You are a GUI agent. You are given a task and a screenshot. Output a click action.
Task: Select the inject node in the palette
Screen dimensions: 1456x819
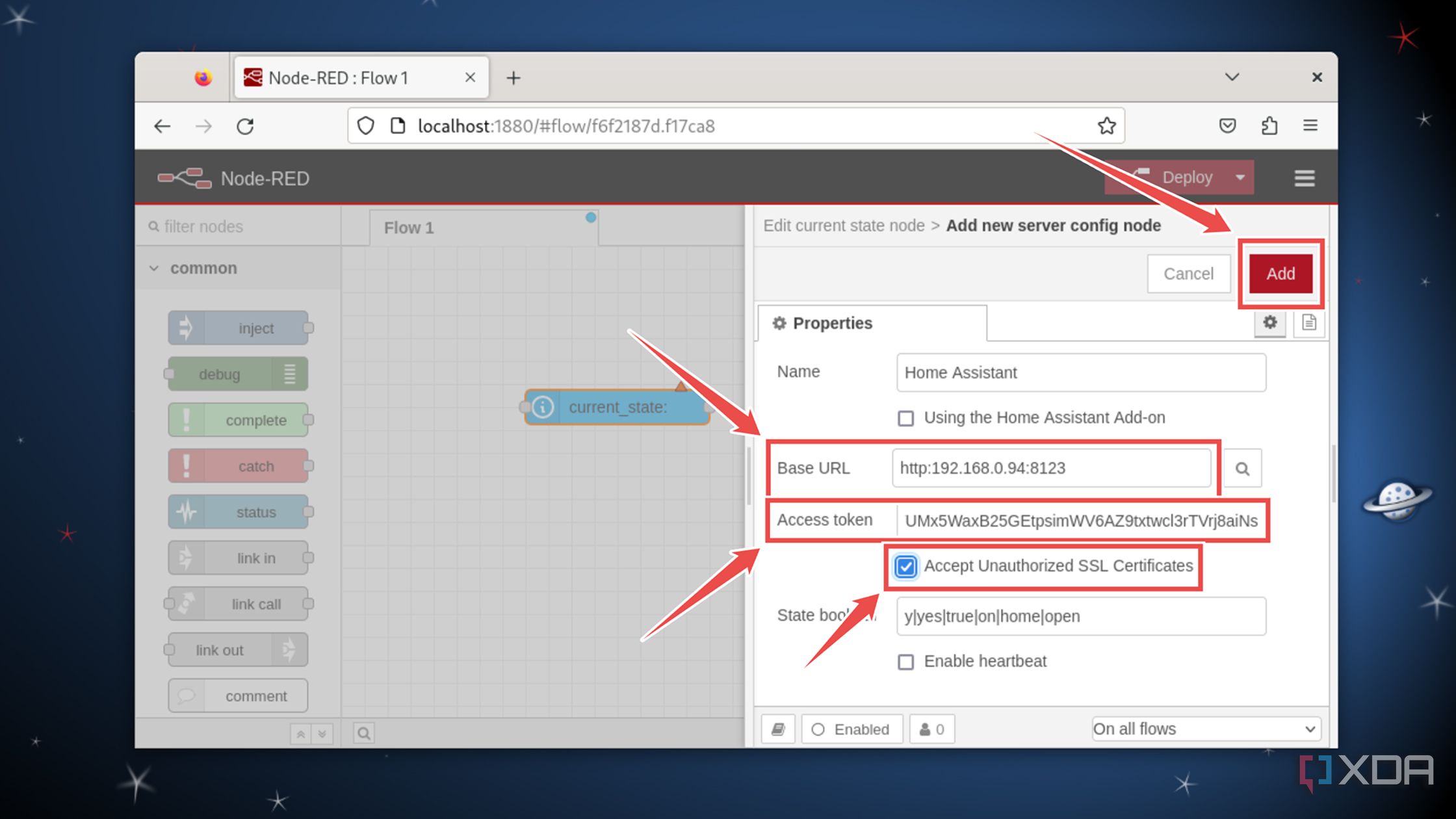click(237, 328)
